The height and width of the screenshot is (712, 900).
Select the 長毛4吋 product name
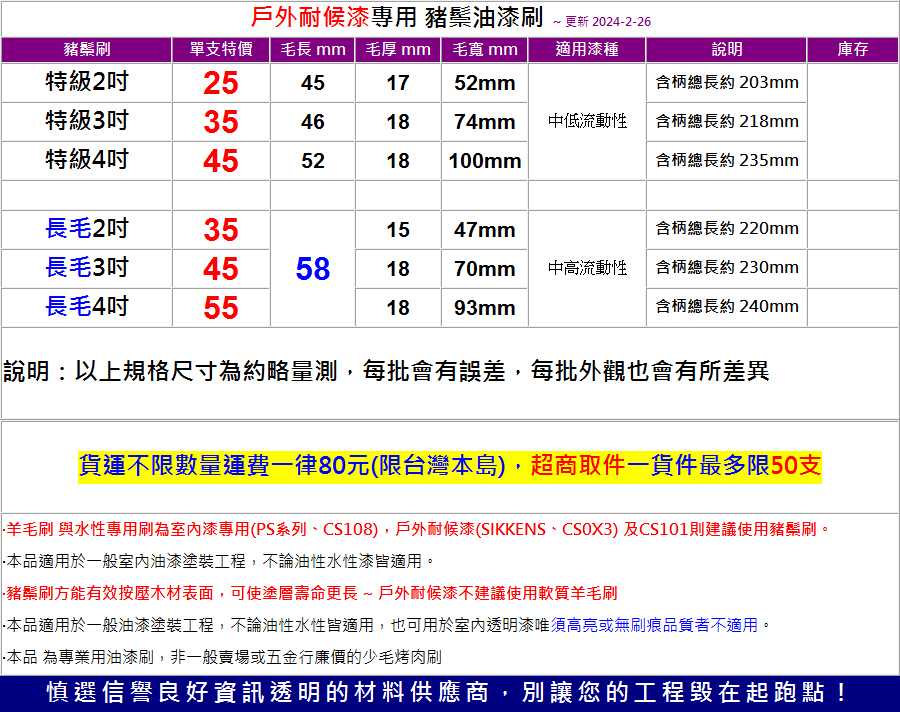coord(87,307)
